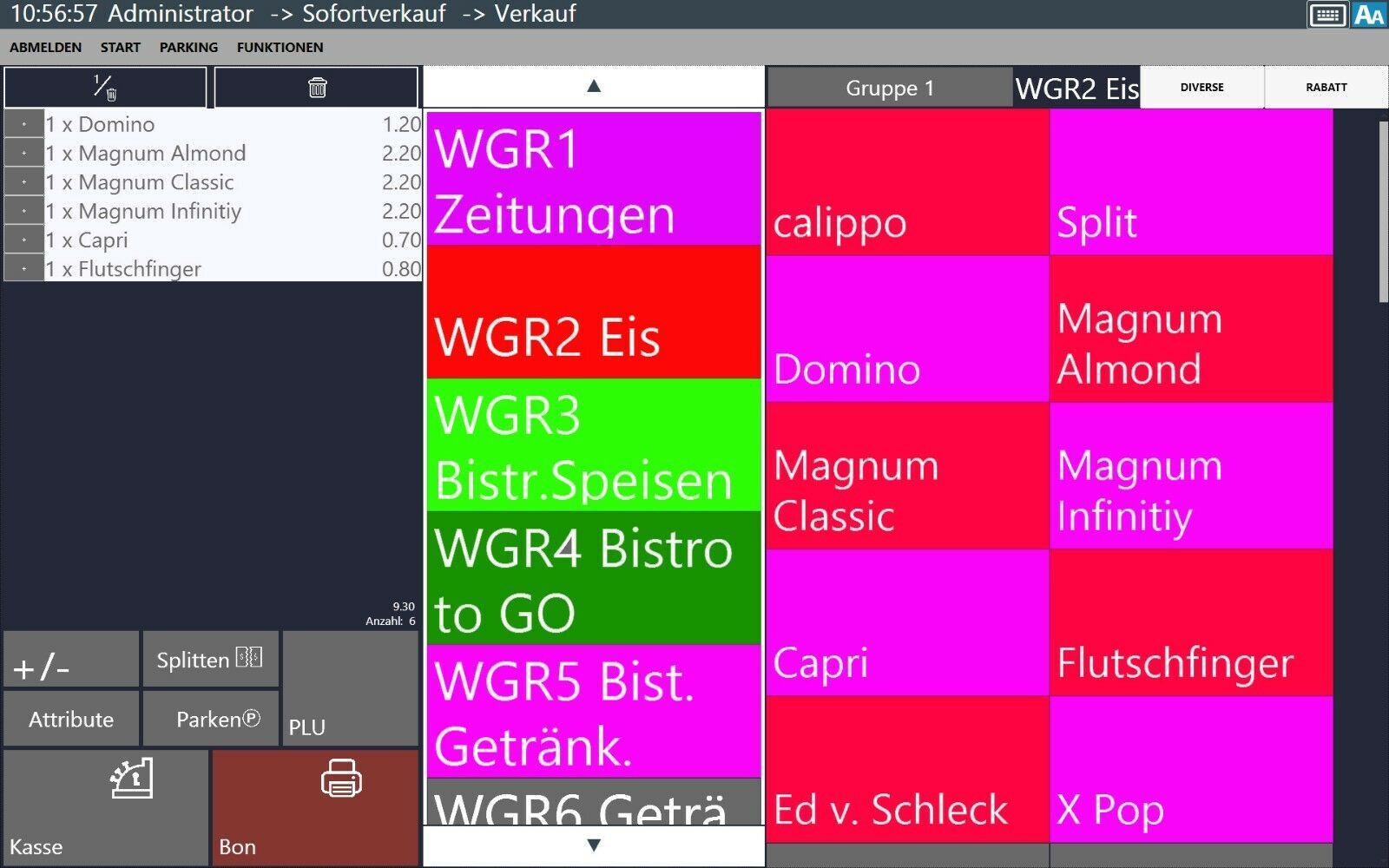Open the PARKING menu
Viewport: 1389px width, 868px height.
click(188, 48)
